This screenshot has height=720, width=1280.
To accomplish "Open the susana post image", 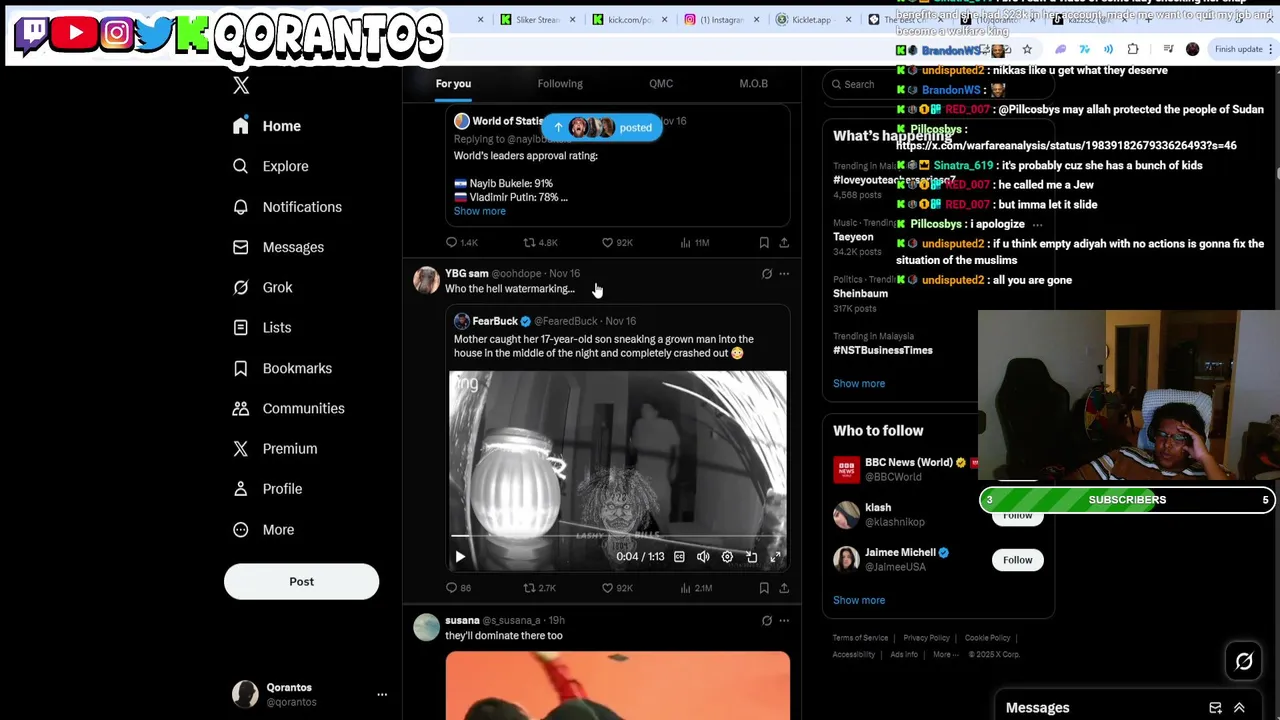I will tap(617, 686).
